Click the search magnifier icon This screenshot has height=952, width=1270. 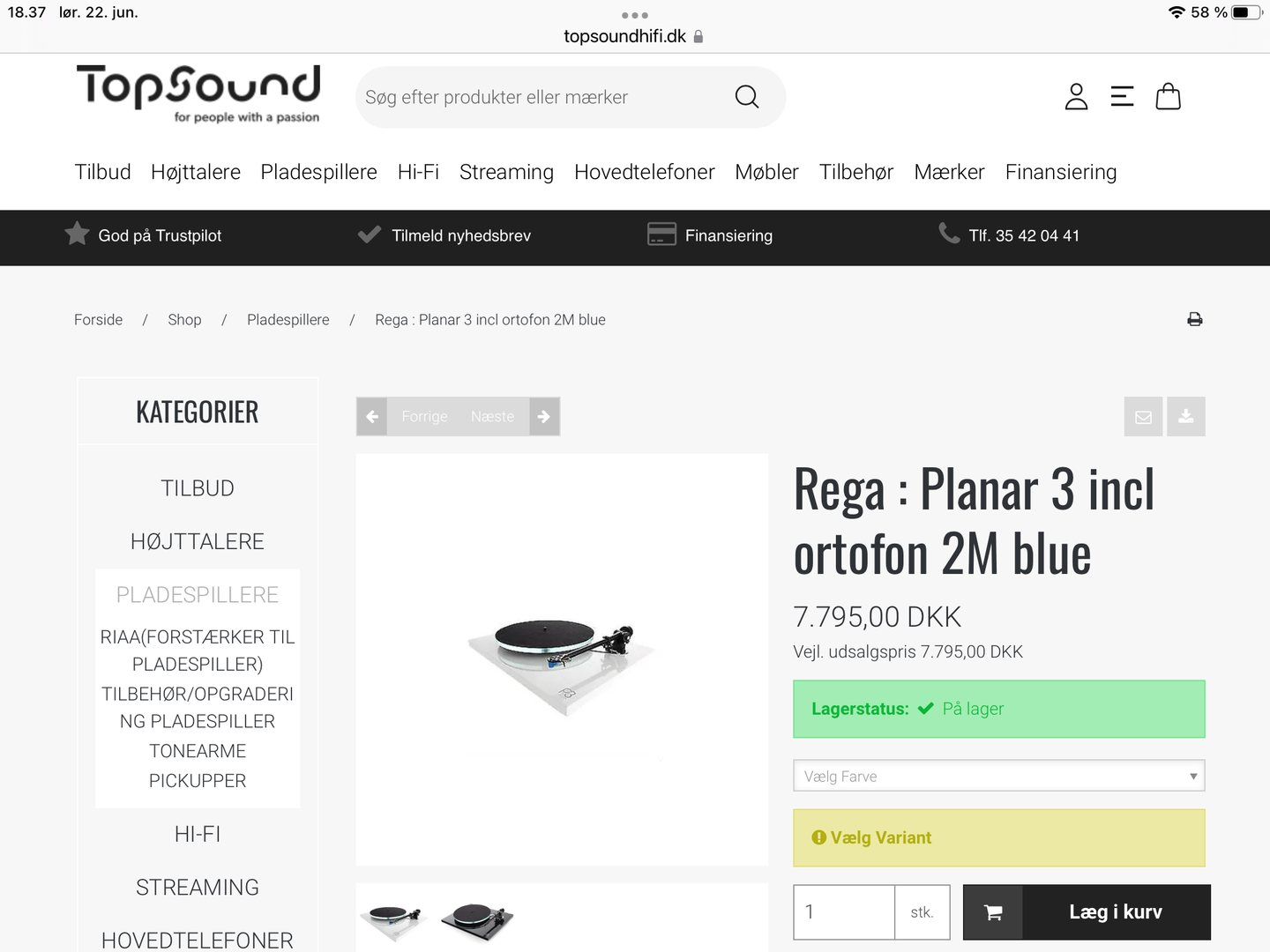pyautogui.click(x=747, y=97)
